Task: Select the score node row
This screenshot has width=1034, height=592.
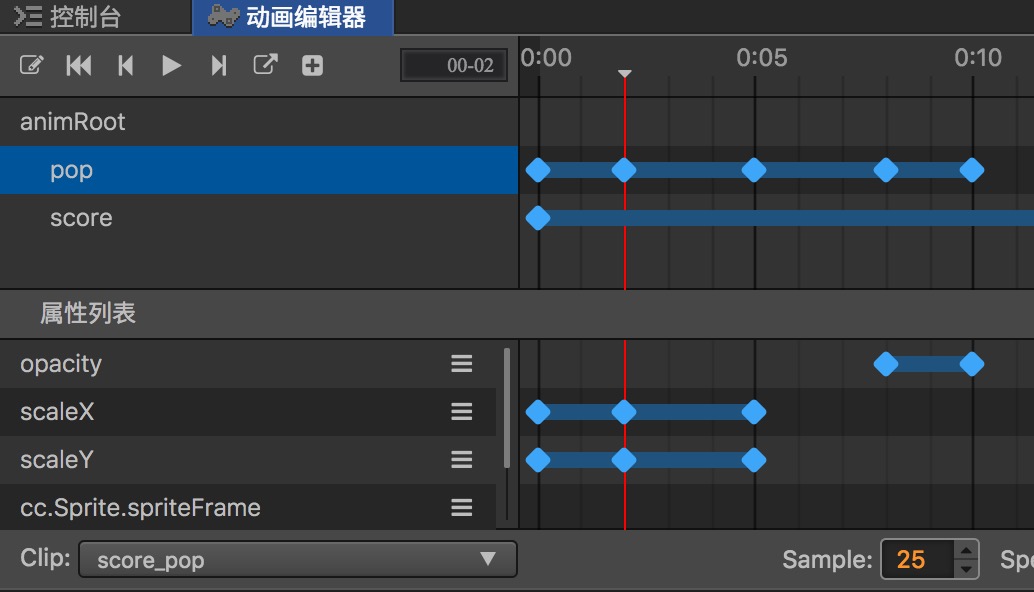Action: point(259,218)
